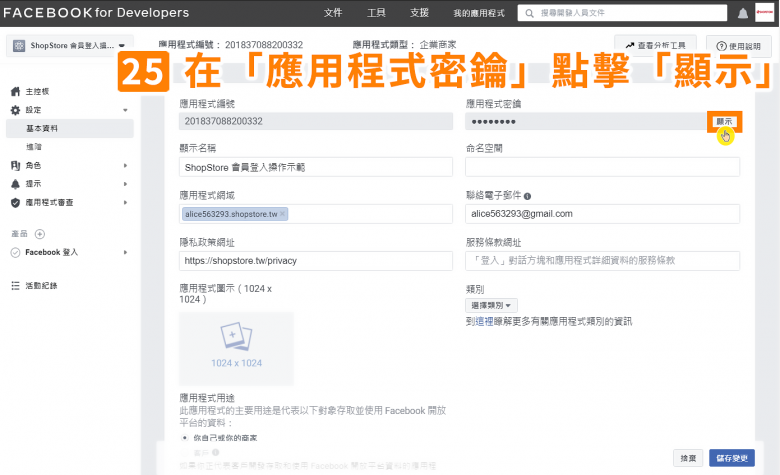Select the 你自己或你的商家 radio option
The height and width of the screenshot is (475, 780).
pyautogui.click(x=185, y=438)
